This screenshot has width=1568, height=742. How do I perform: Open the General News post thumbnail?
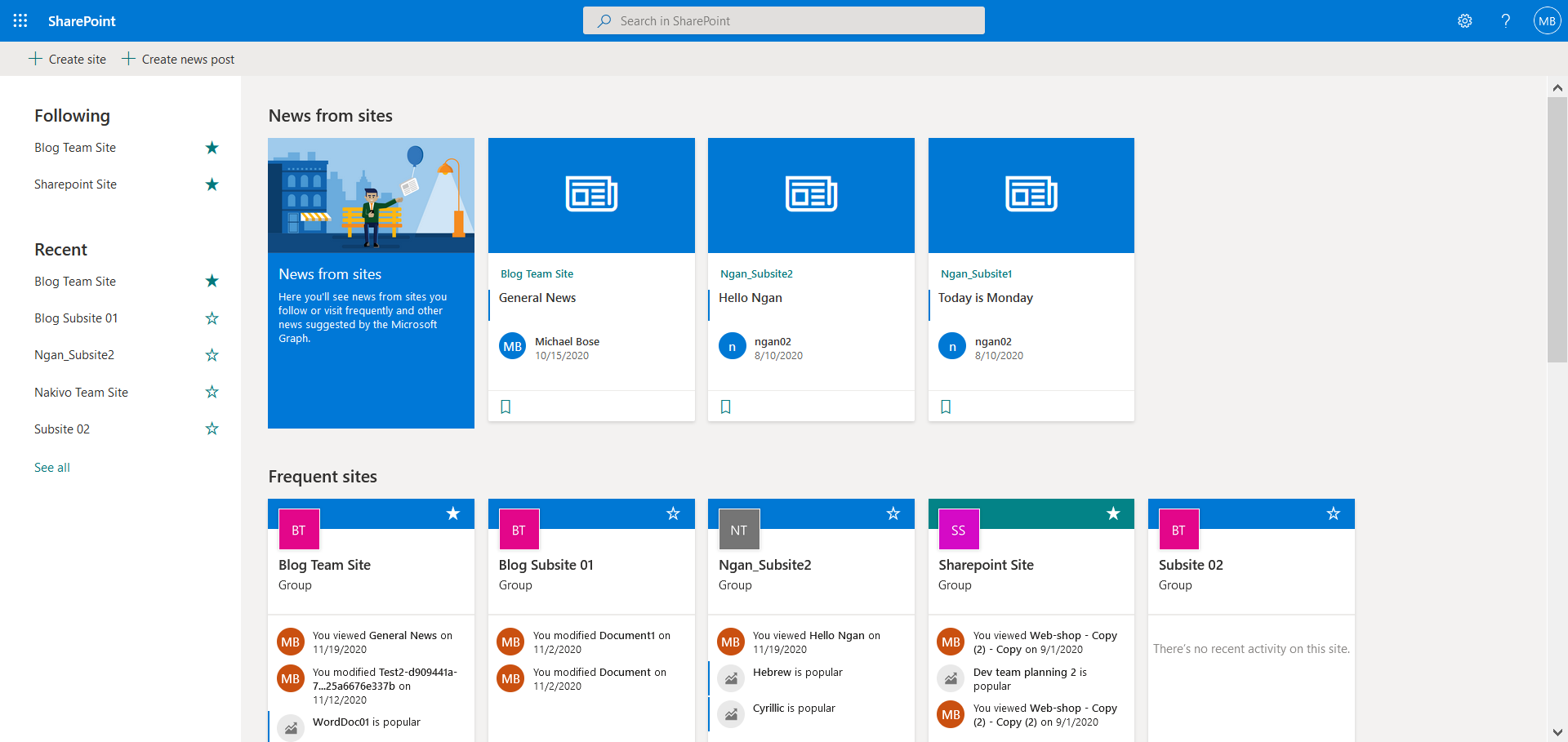(591, 195)
